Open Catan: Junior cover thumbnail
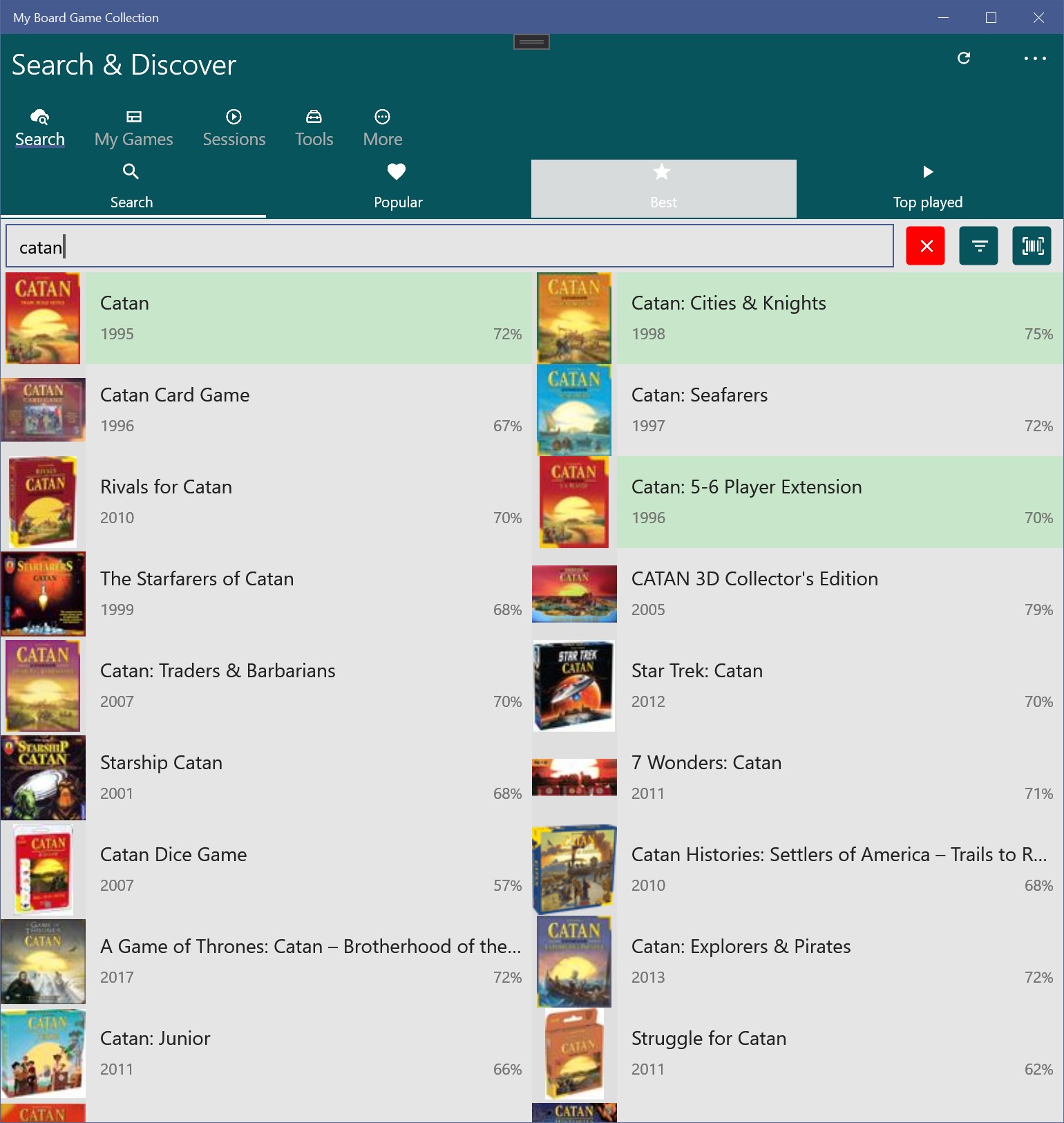The width and height of the screenshot is (1064, 1123). coord(43,1053)
